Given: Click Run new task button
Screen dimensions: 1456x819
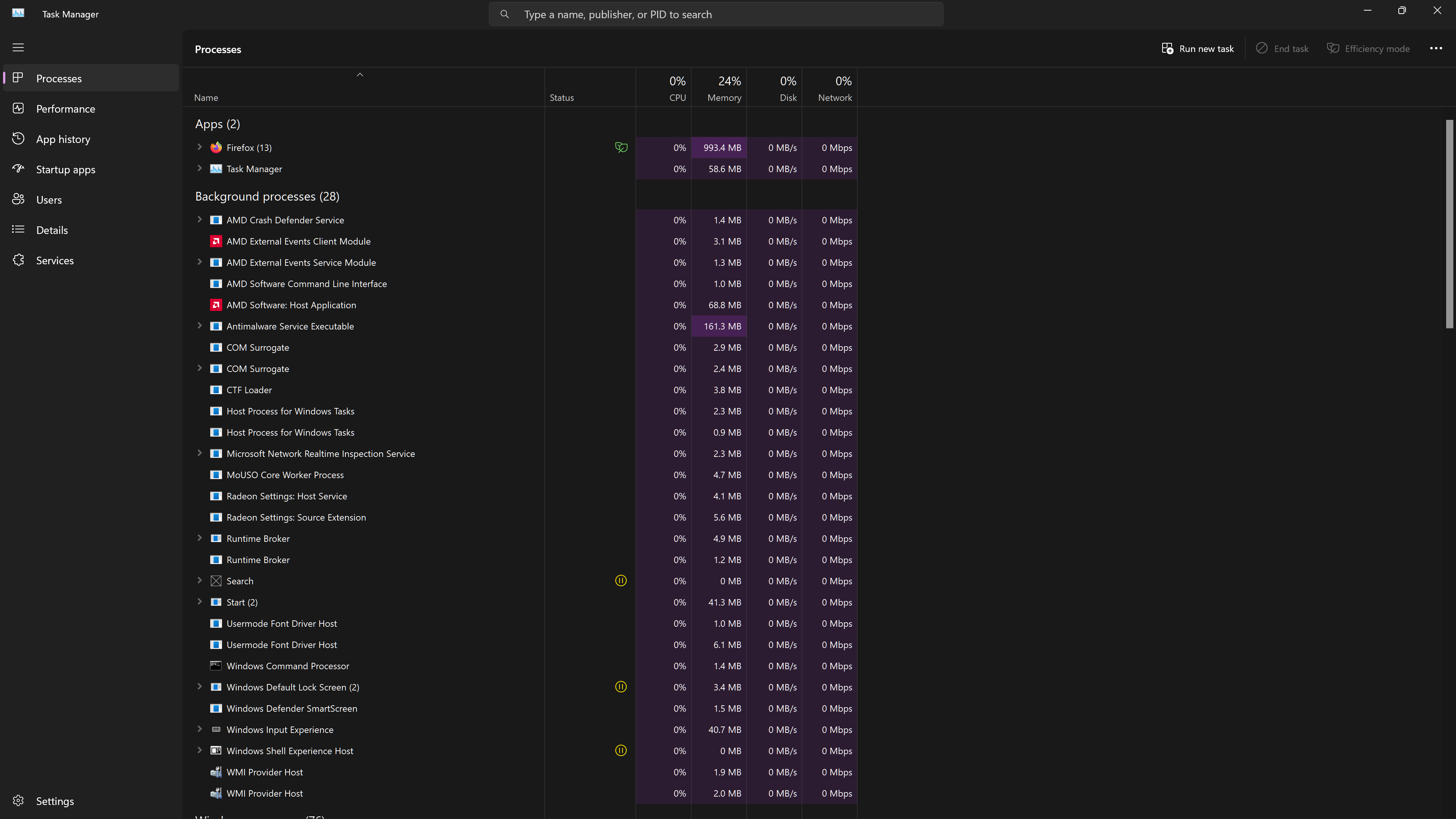Looking at the screenshot, I should [1198, 49].
